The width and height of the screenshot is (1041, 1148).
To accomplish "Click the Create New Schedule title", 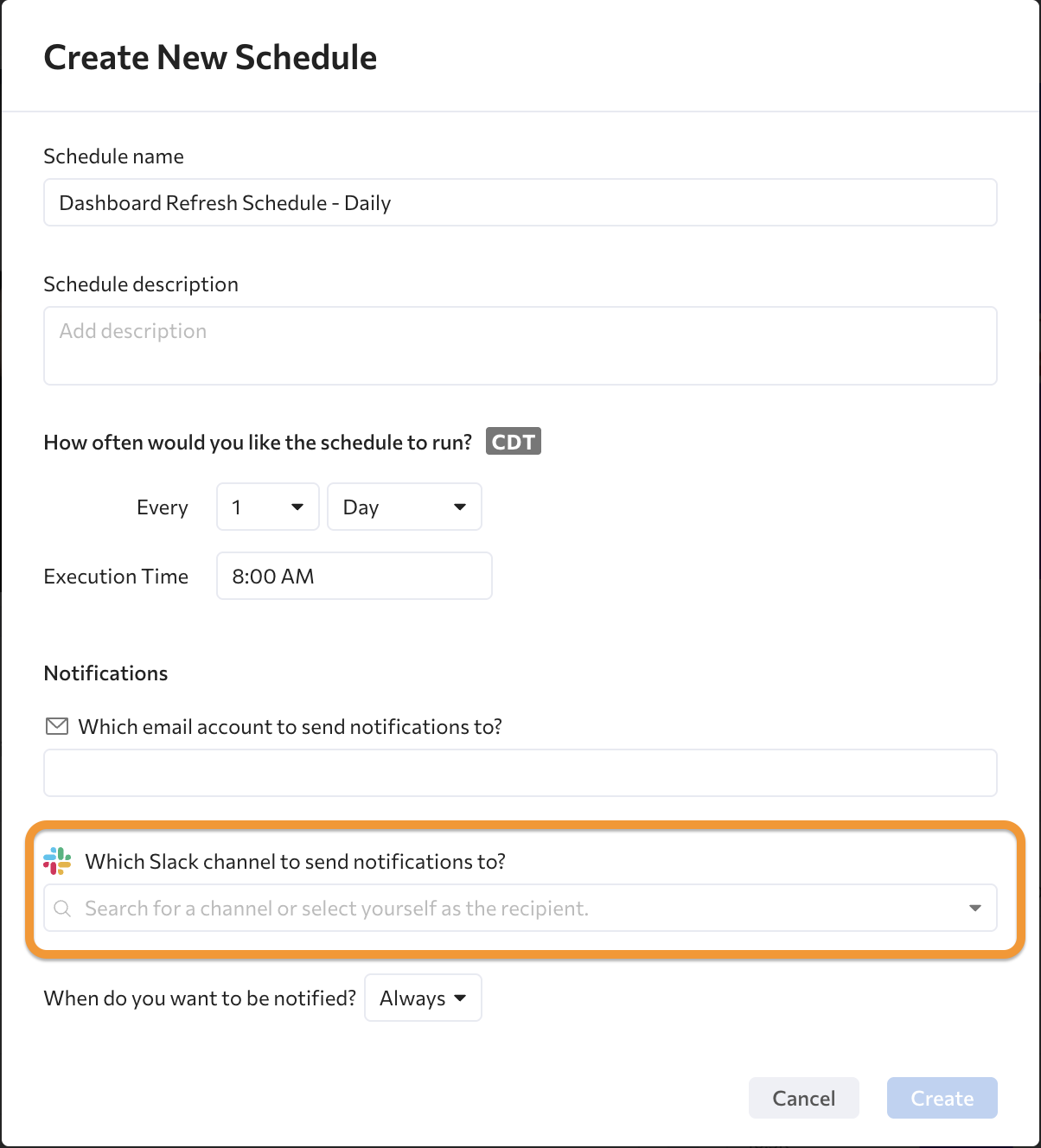I will click(210, 58).
